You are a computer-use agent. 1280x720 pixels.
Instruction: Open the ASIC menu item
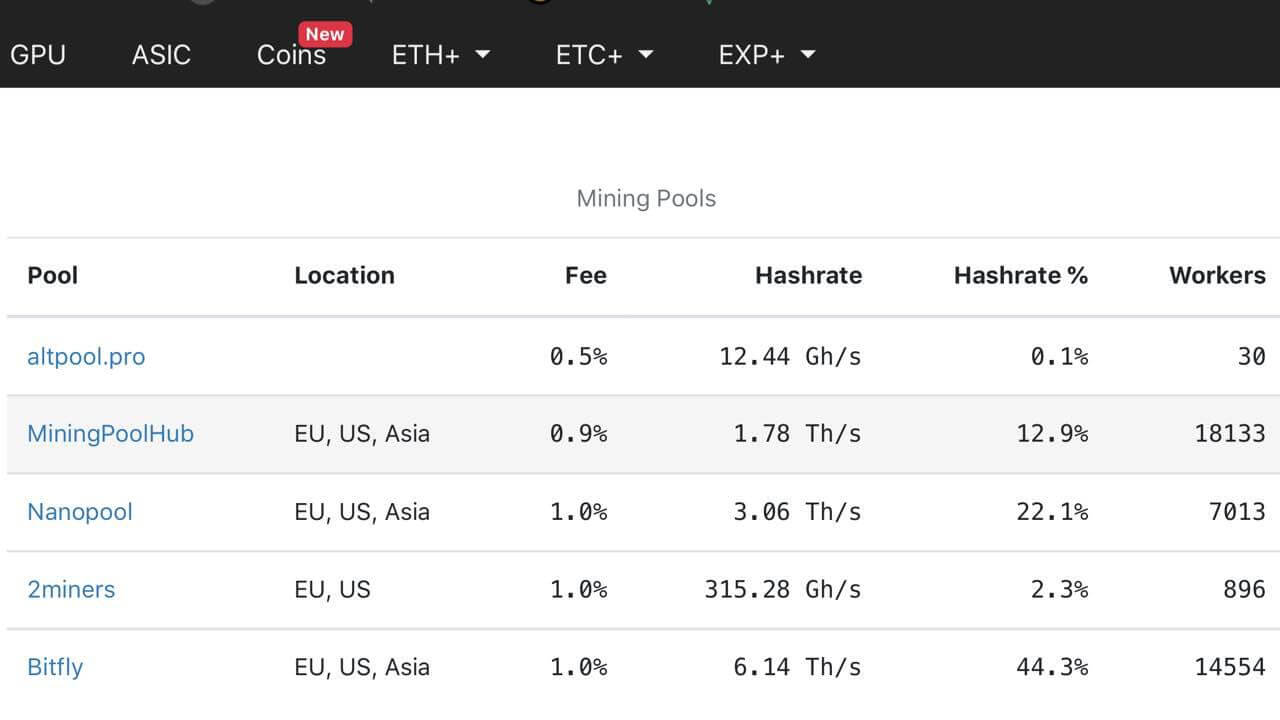coord(161,54)
